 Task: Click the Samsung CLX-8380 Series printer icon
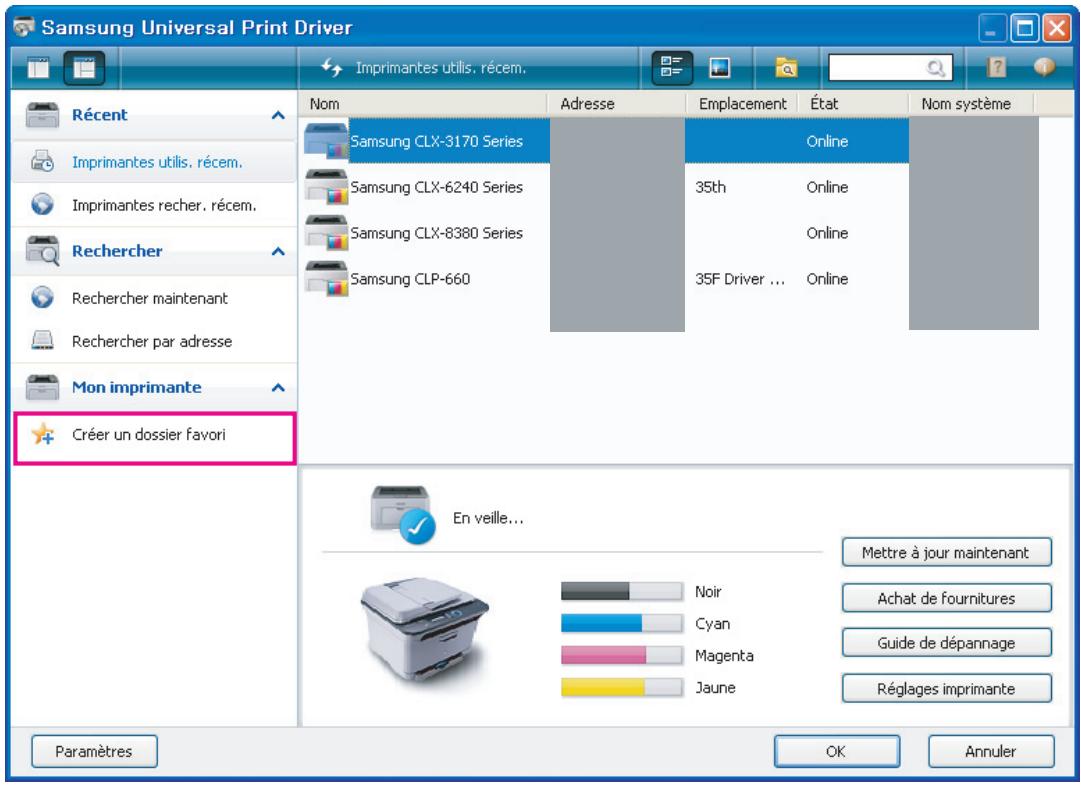[326, 233]
